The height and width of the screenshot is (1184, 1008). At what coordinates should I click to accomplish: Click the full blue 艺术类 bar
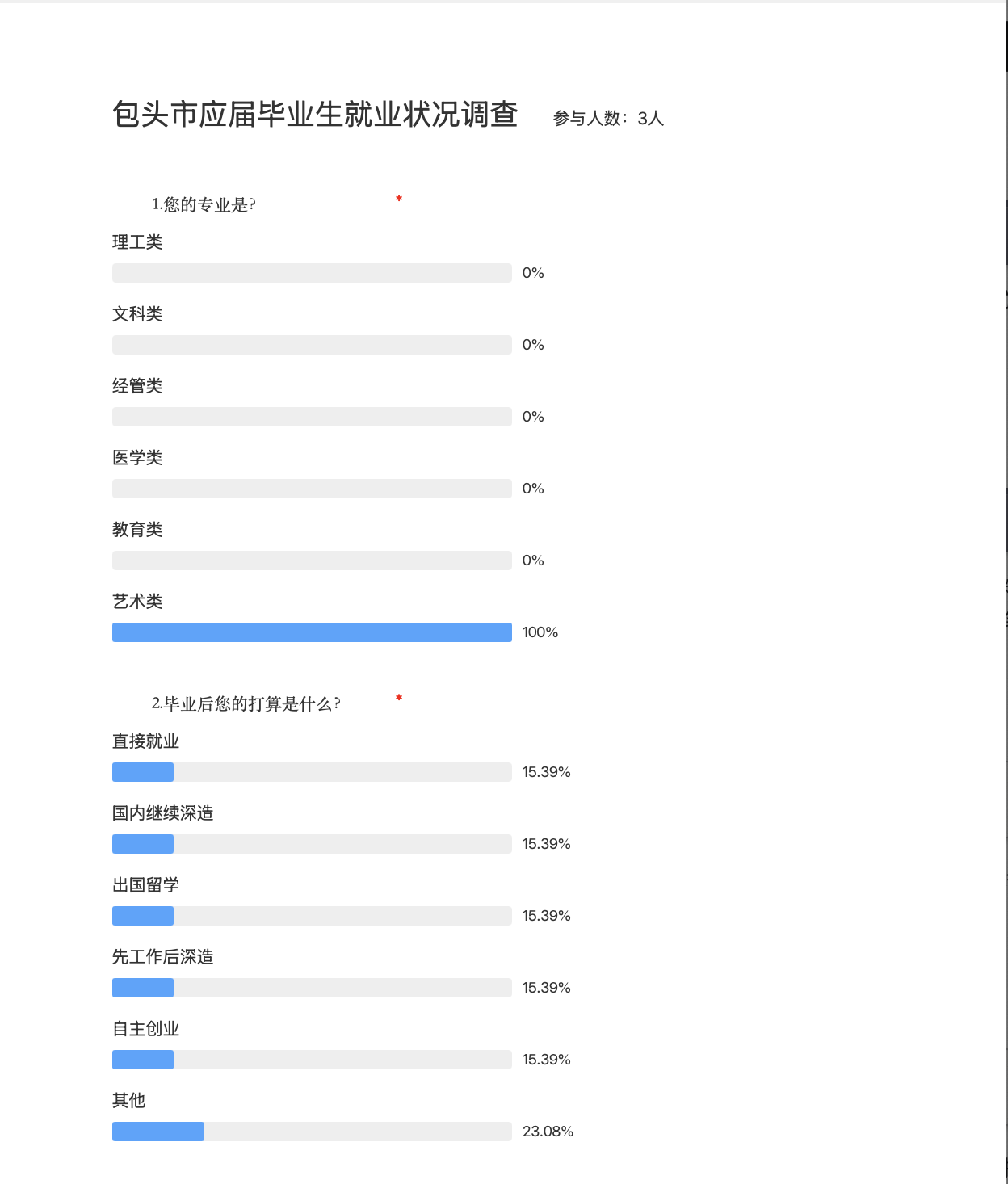pyautogui.click(x=312, y=632)
